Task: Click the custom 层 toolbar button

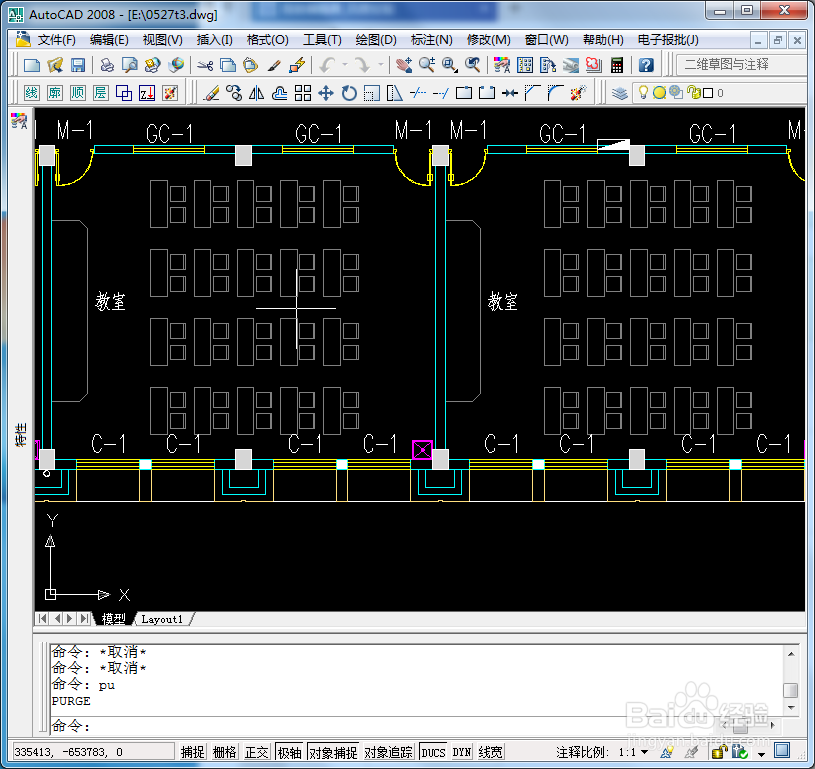Action: pos(100,93)
